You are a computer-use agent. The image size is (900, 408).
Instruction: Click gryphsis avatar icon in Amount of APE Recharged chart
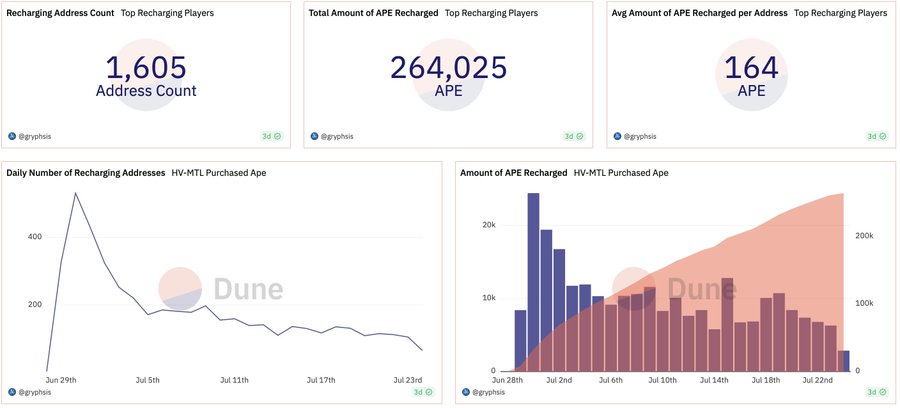tap(466, 393)
